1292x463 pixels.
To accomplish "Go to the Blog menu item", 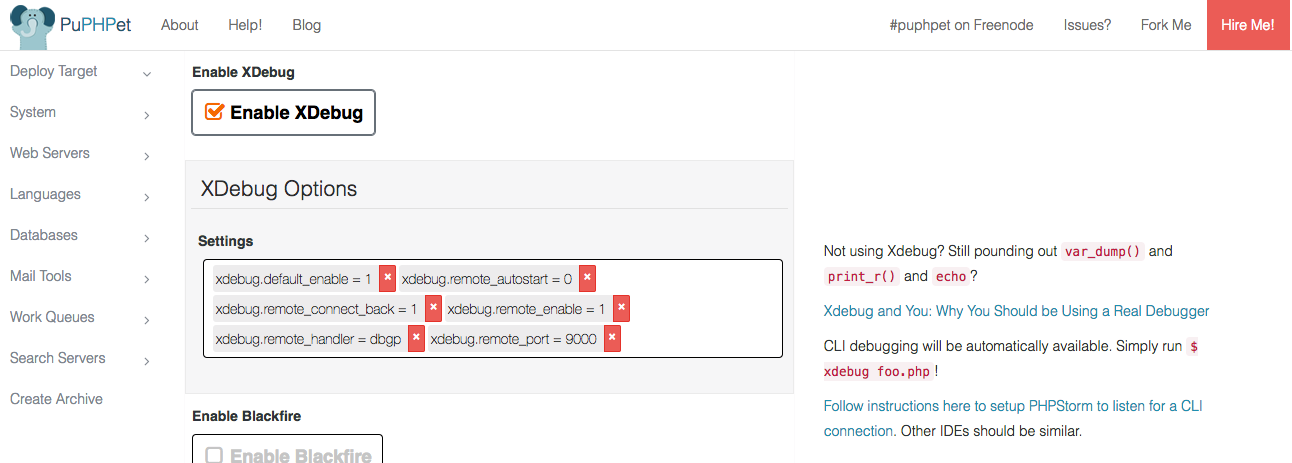I will point(307,25).
